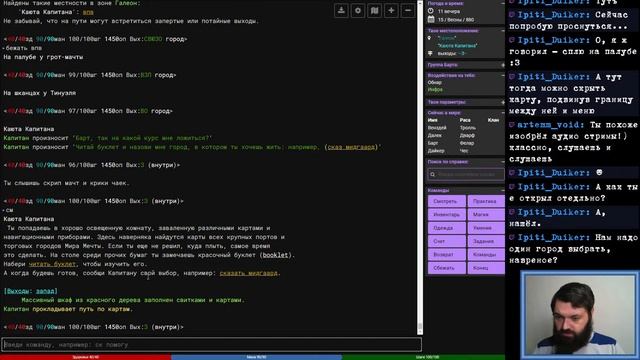Click the webcam video thumbnail

[x=580, y=314]
